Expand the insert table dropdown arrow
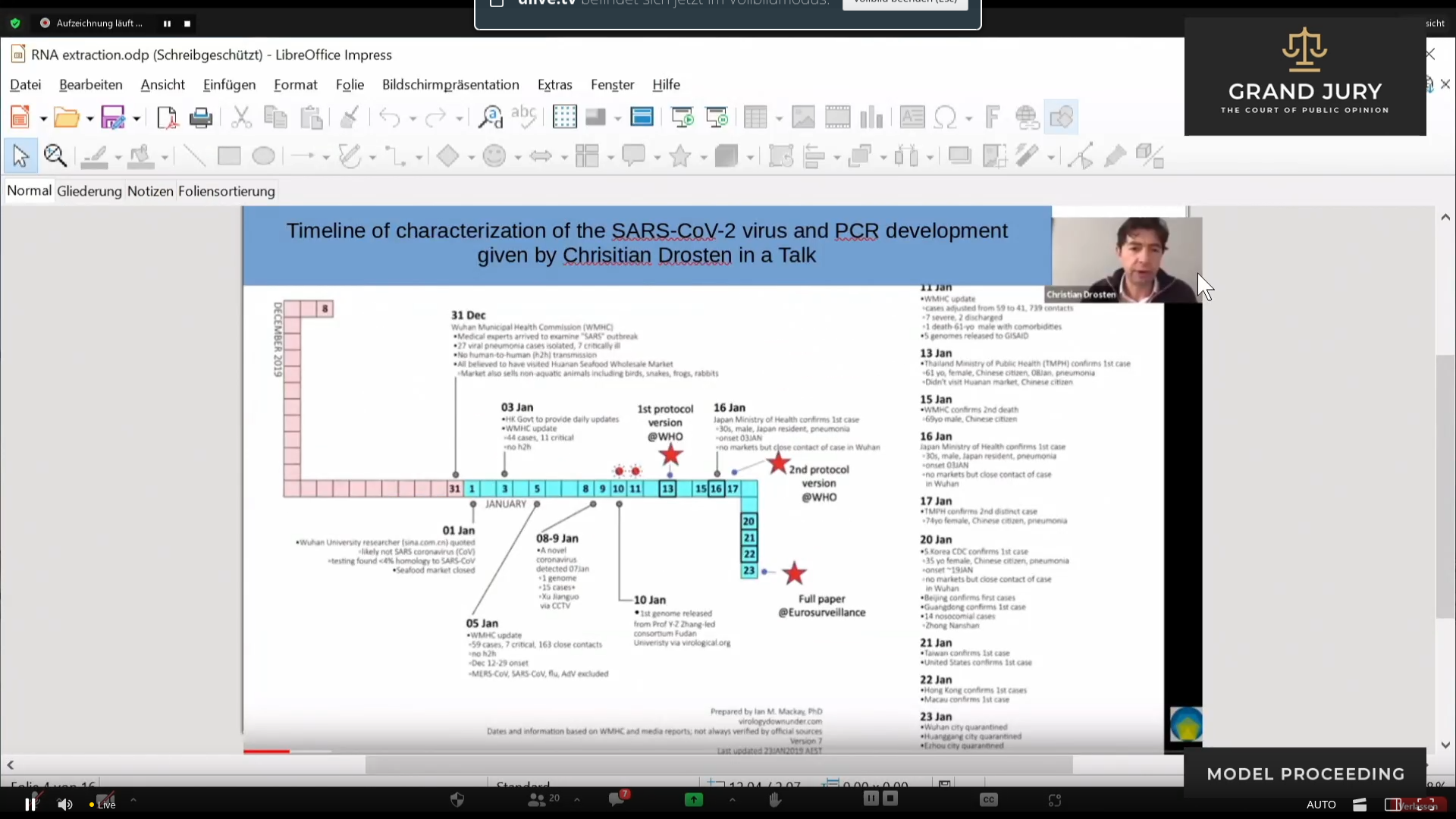This screenshot has height=819, width=1456. coord(779,119)
